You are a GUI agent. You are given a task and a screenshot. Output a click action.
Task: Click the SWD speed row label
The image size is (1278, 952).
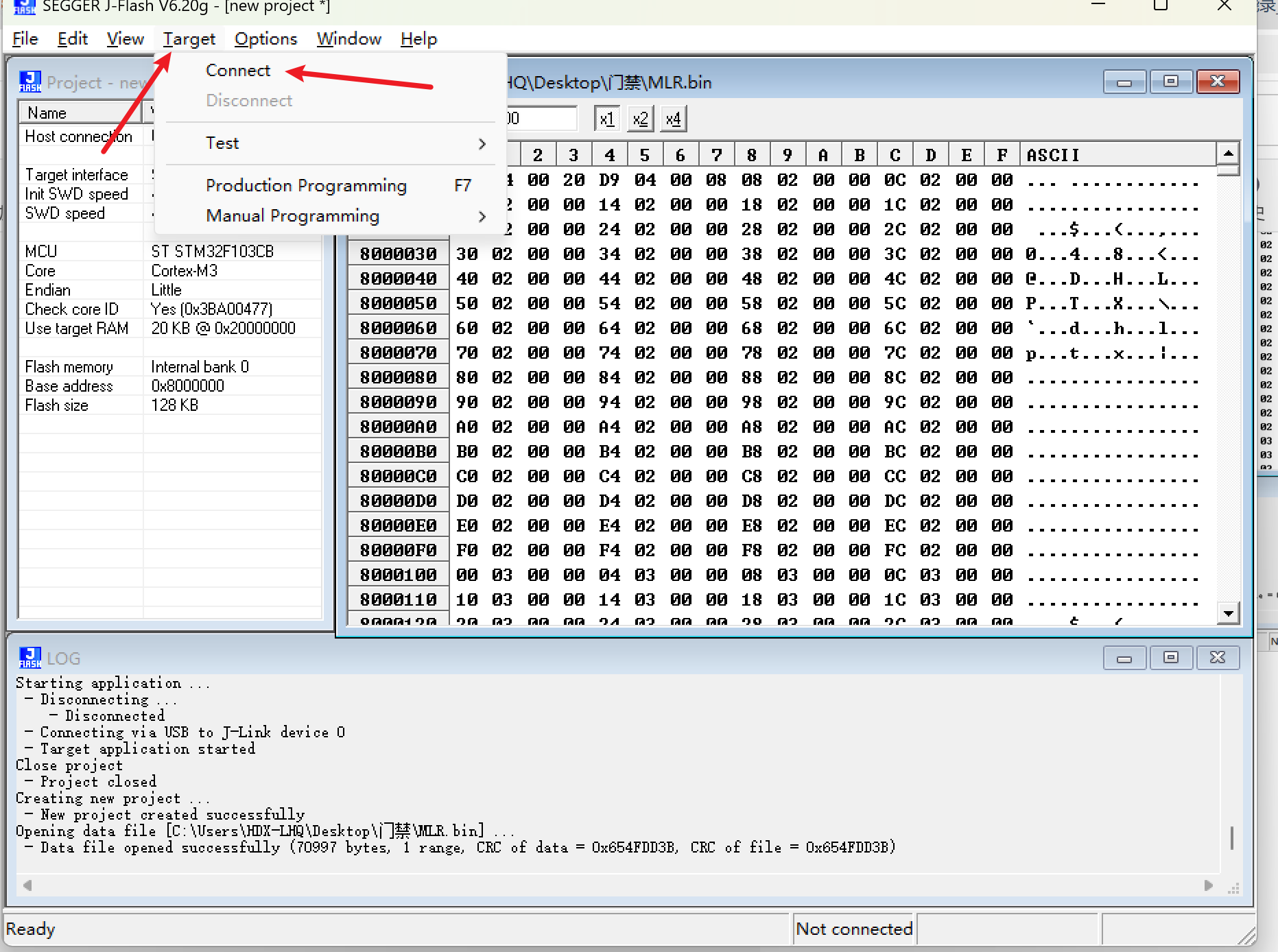[65, 213]
